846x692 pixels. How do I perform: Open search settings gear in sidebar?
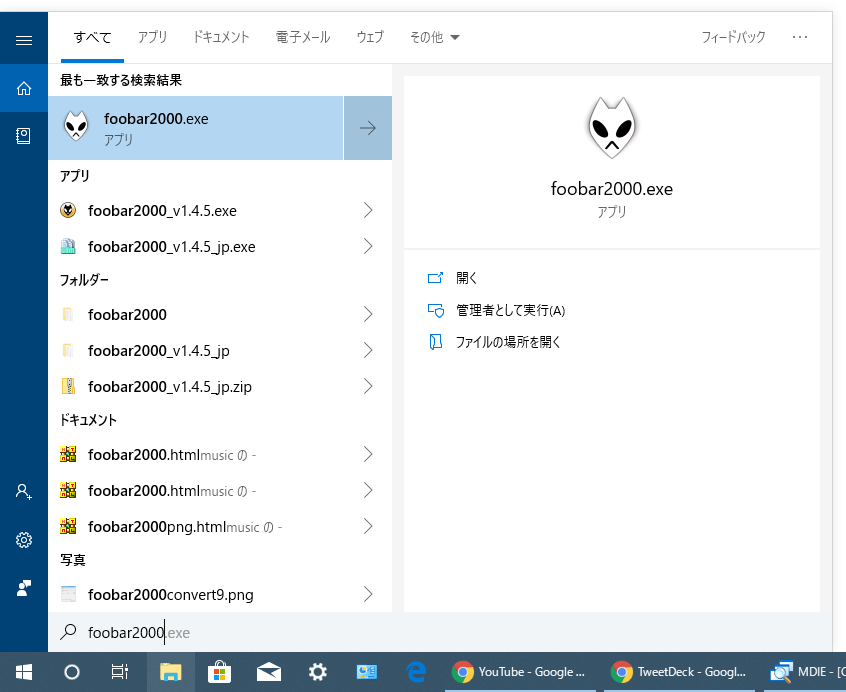click(x=24, y=540)
